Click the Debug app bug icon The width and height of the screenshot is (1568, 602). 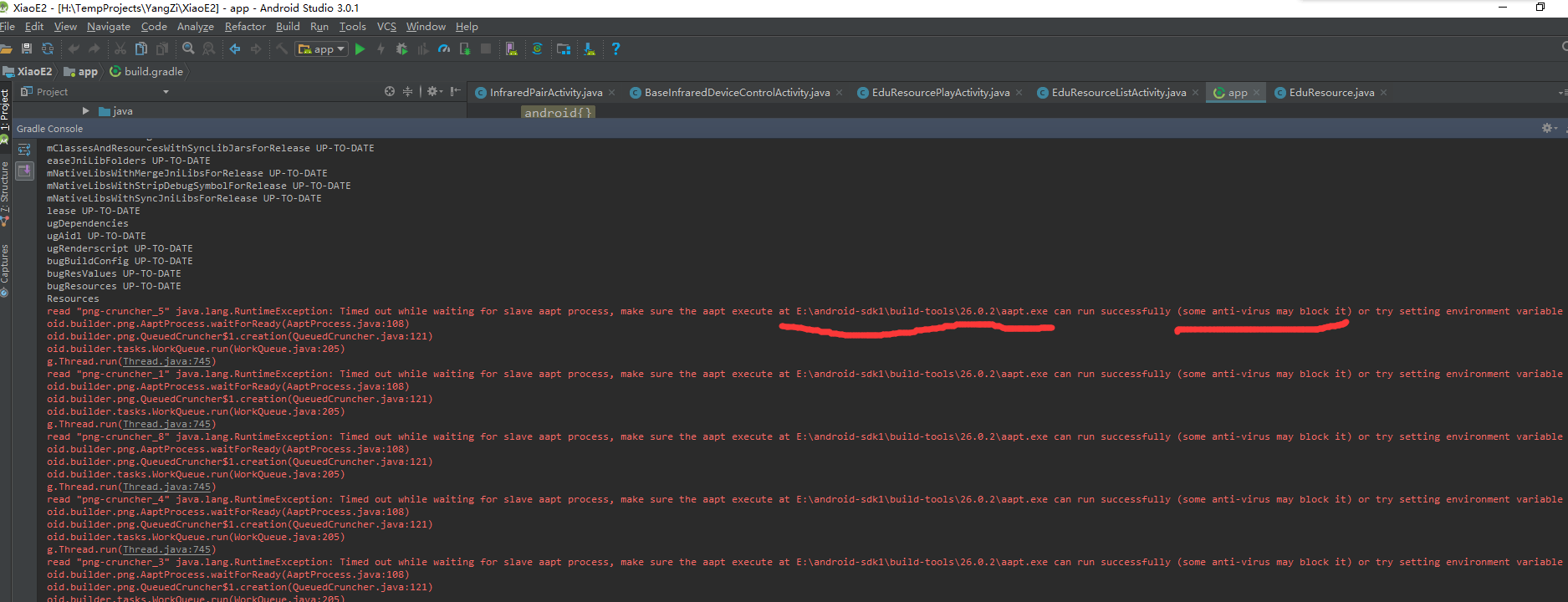coord(401,49)
